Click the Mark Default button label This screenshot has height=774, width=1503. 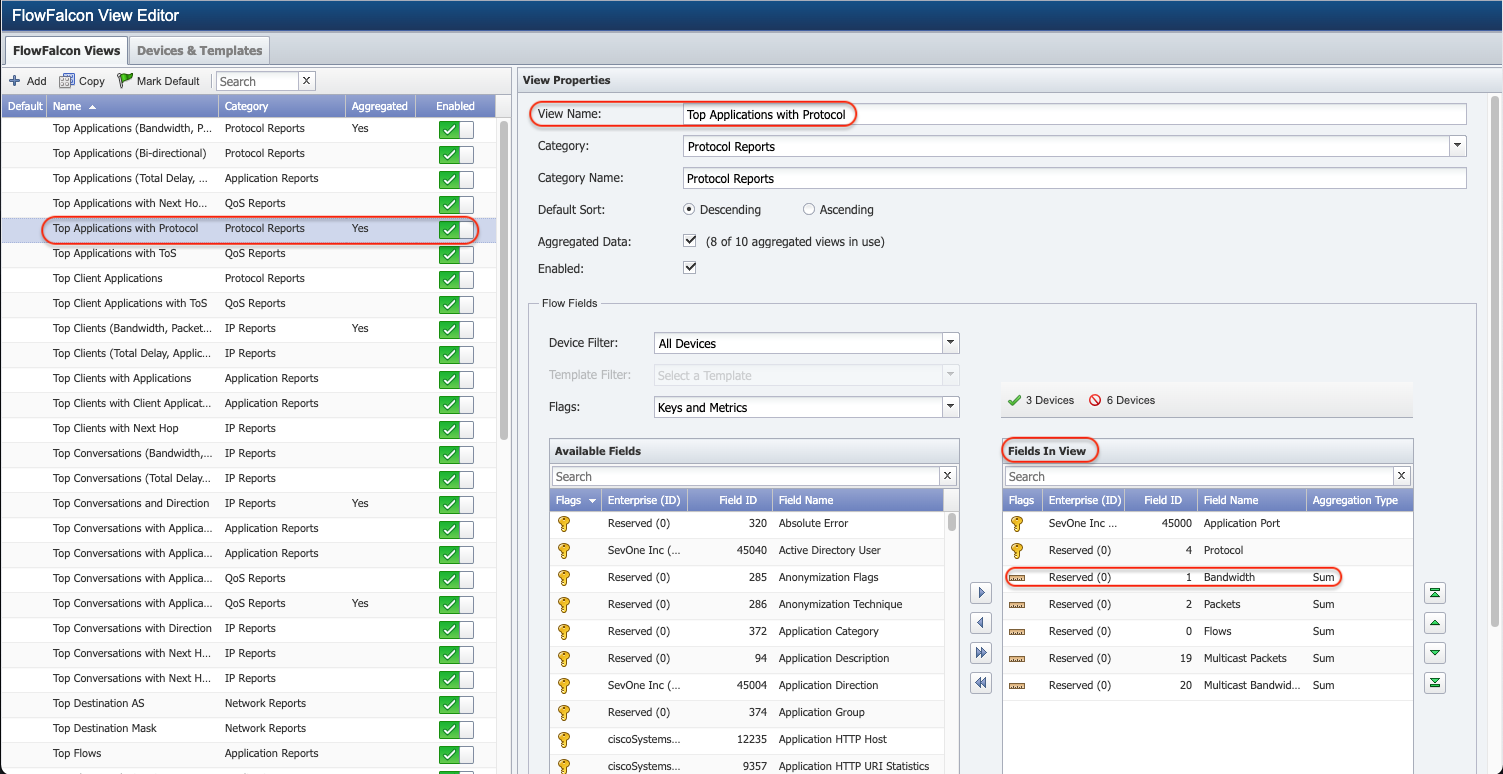(x=168, y=81)
